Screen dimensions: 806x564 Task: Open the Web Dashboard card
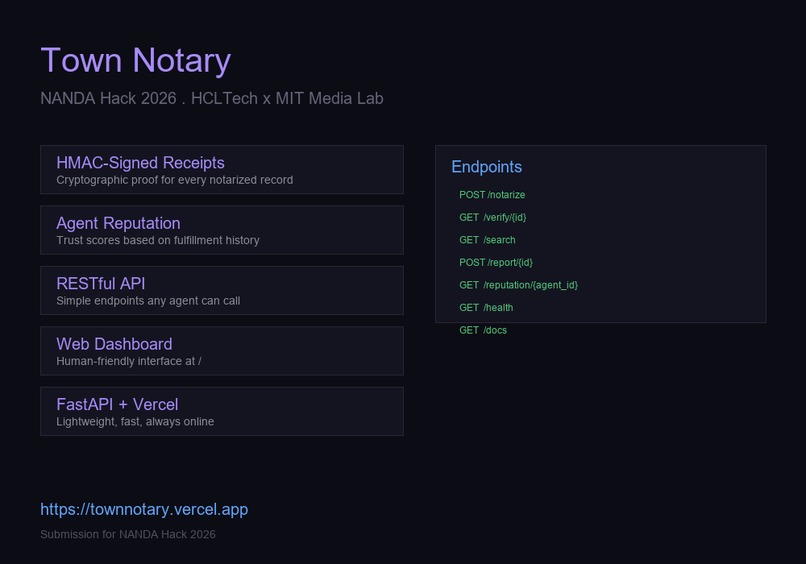[222, 351]
